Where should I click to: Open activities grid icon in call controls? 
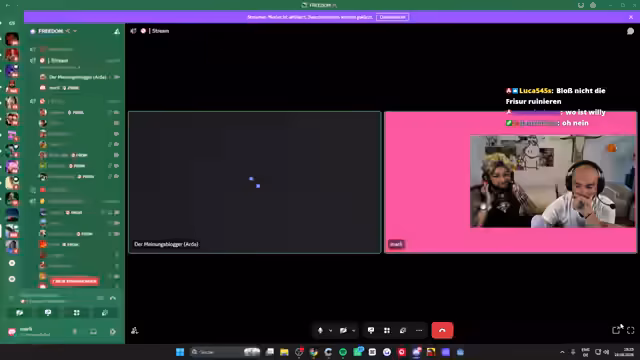(387, 331)
